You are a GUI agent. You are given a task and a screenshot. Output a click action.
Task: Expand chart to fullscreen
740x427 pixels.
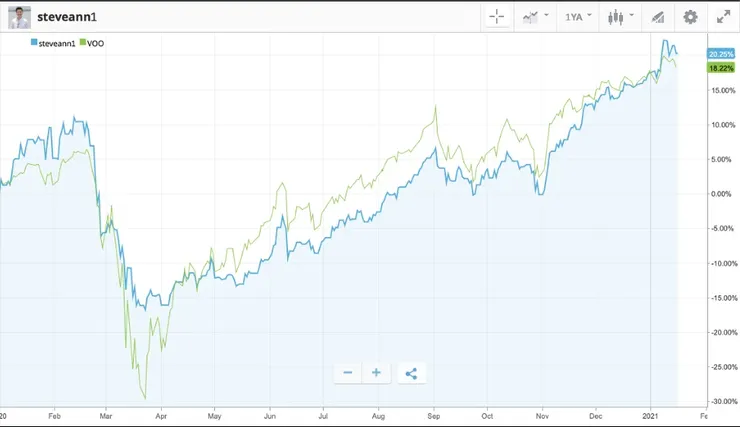click(723, 17)
